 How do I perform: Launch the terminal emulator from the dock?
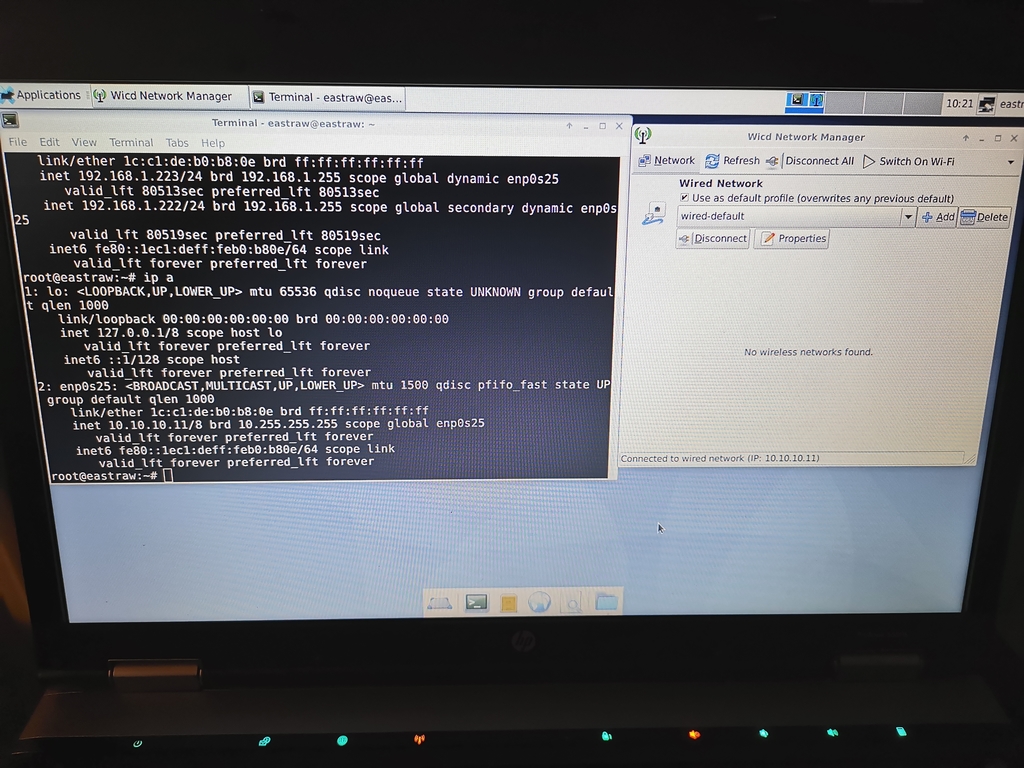click(476, 602)
